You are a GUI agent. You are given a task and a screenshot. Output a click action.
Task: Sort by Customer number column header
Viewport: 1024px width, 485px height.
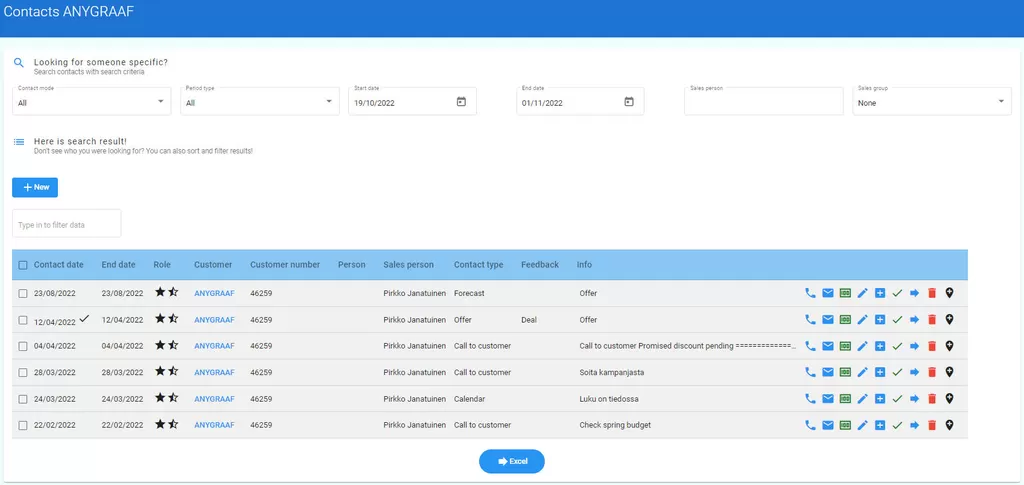(285, 265)
